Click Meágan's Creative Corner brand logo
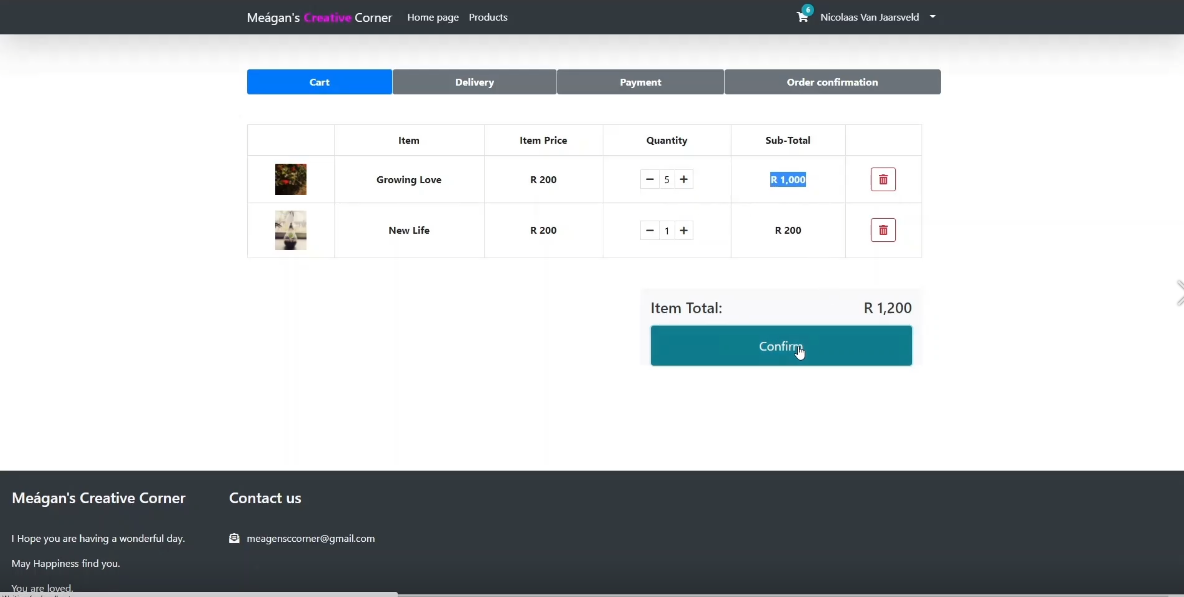The width and height of the screenshot is (1184, 597). (319, 17)
